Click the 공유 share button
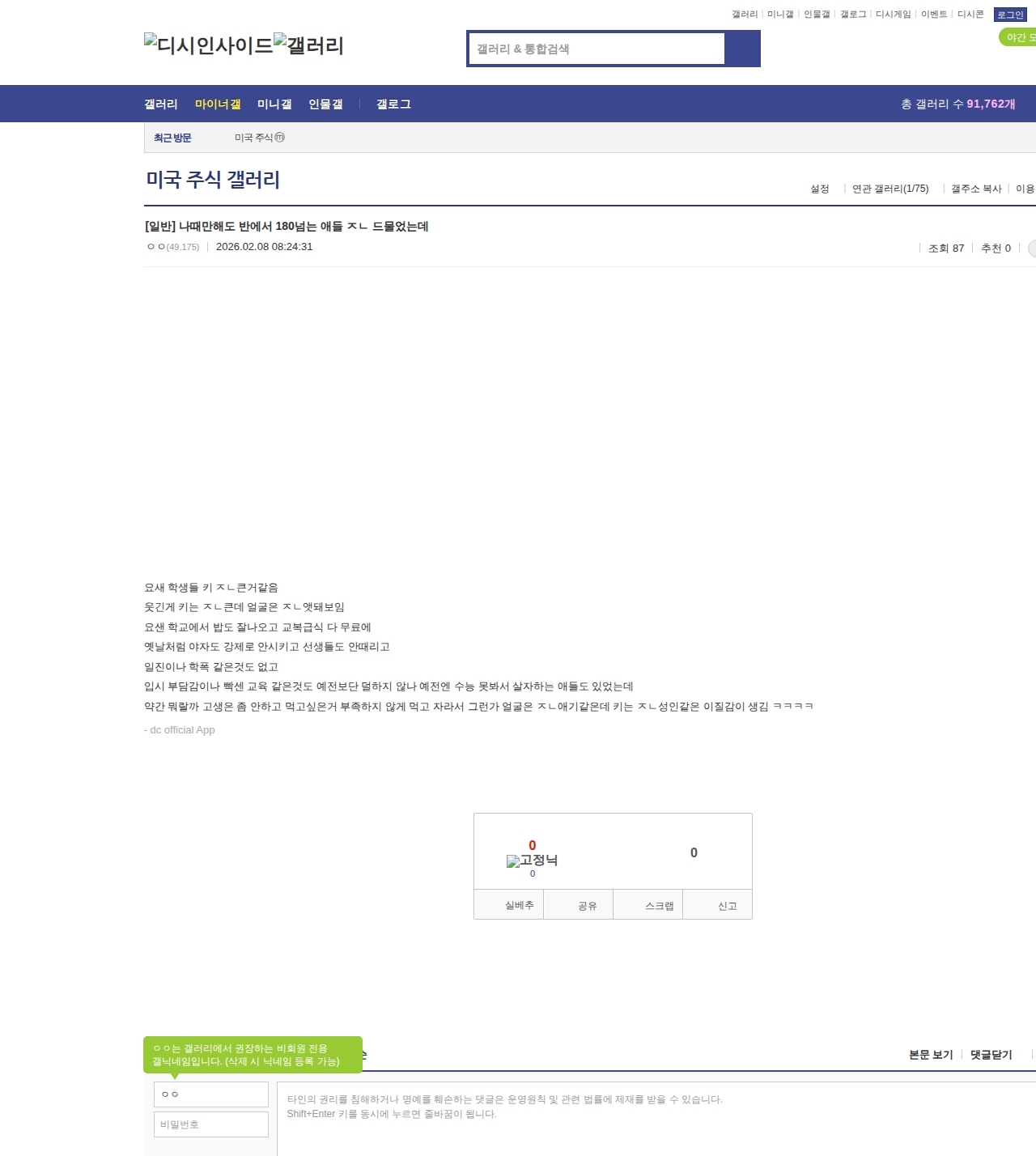Image resolution: width=1036 pixels, height=1156 pixels. (579, 905)
